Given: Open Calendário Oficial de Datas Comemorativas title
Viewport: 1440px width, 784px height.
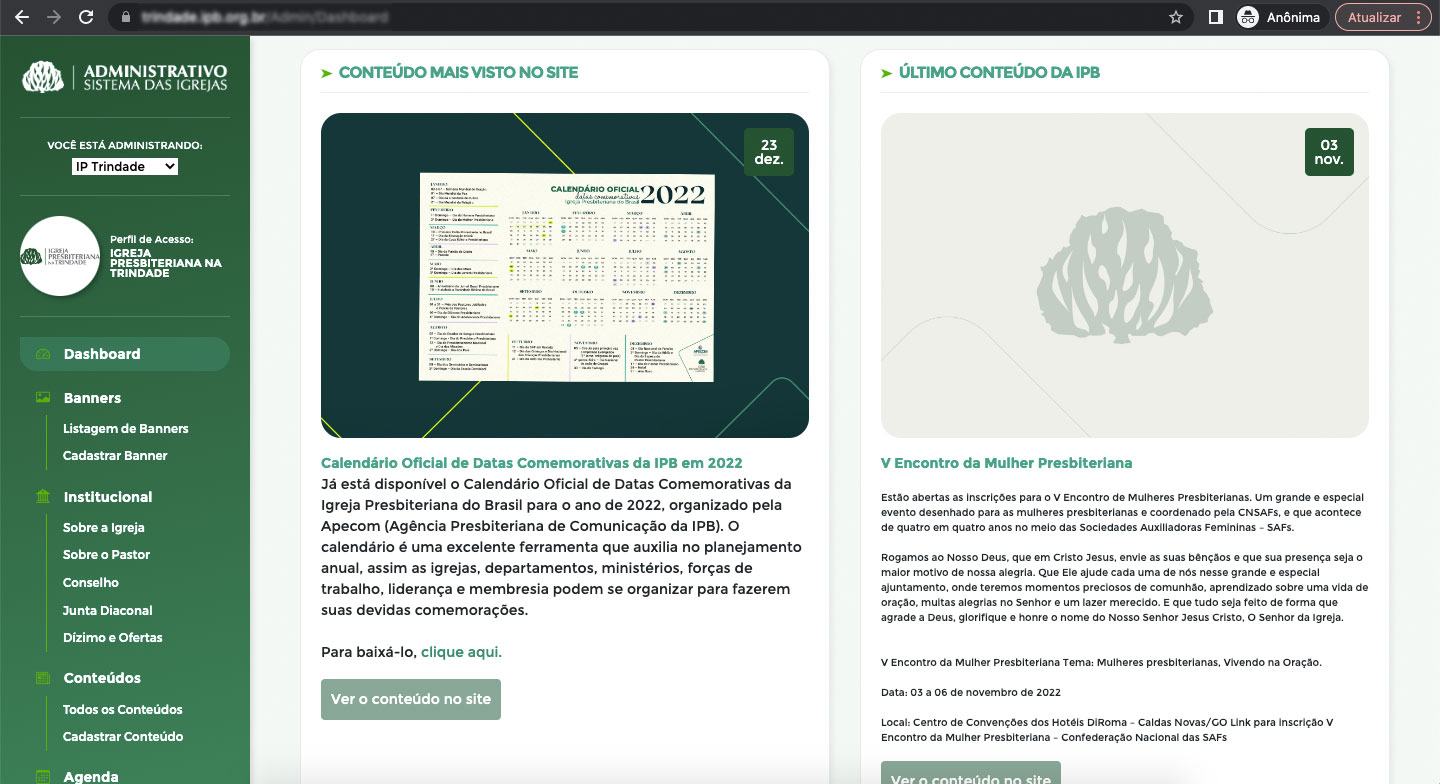Looking at the screenshot, I should point(531,463).
